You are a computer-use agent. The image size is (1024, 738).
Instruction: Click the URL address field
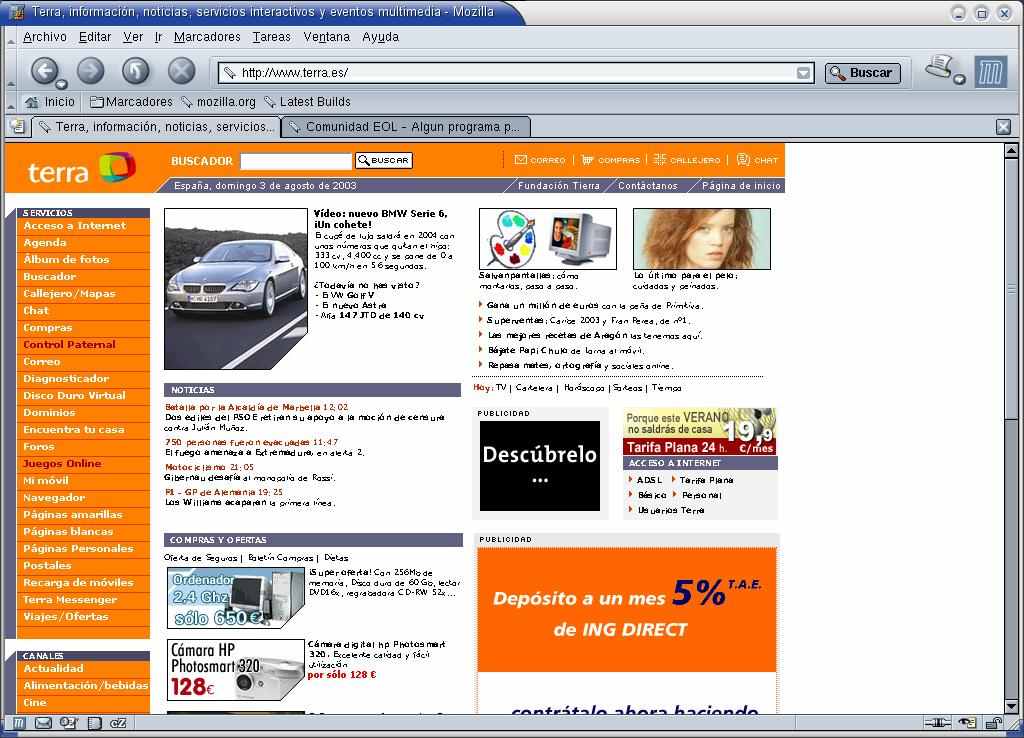tap(516, 72)
